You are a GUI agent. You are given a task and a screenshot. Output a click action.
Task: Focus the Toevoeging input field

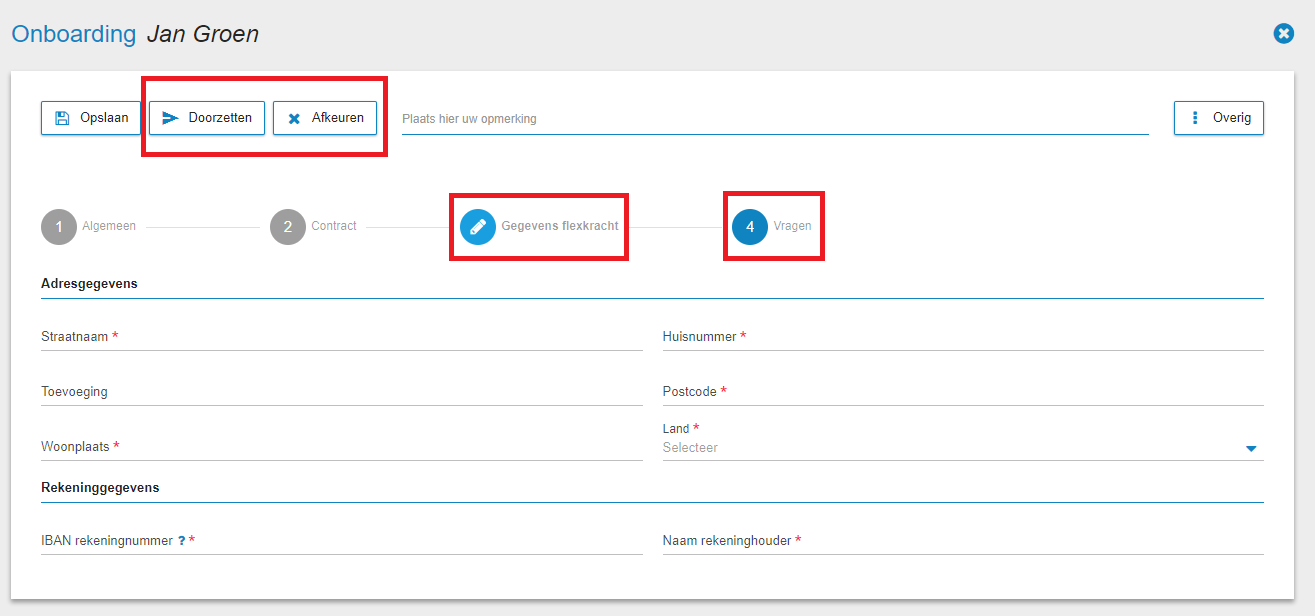[x=342, y=392]
